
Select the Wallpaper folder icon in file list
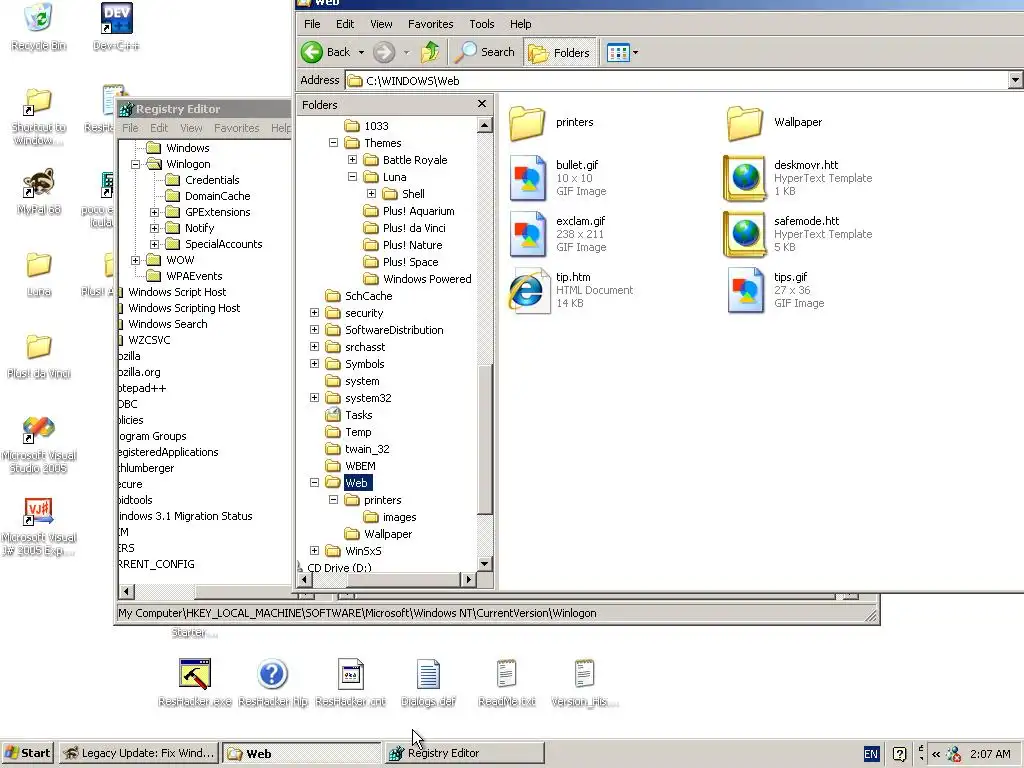point(745,123)
